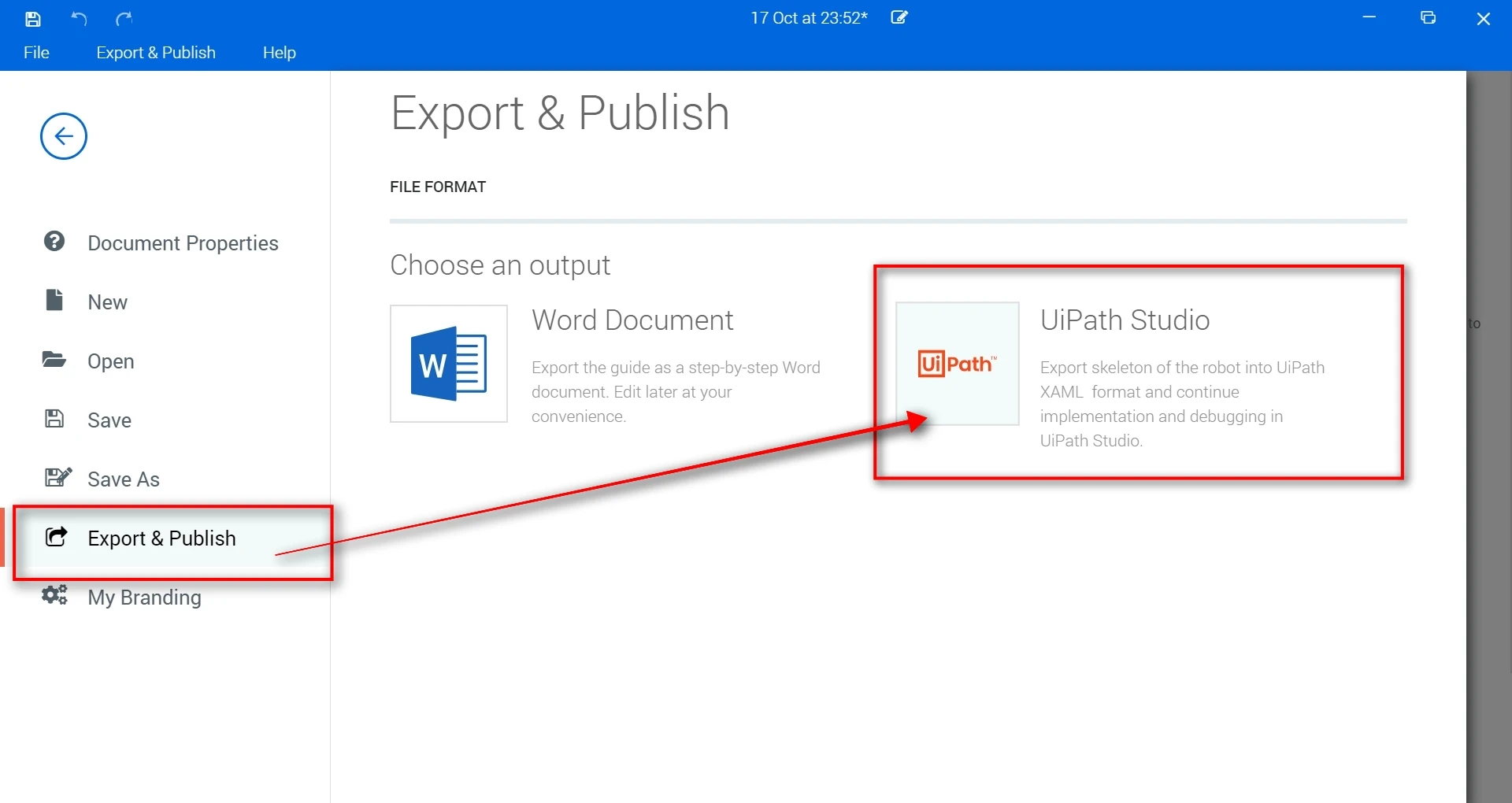Click the FILE FORMAT section label
Image resolution: width=1512 pixels, height=803 pixels.
(438, 187)
